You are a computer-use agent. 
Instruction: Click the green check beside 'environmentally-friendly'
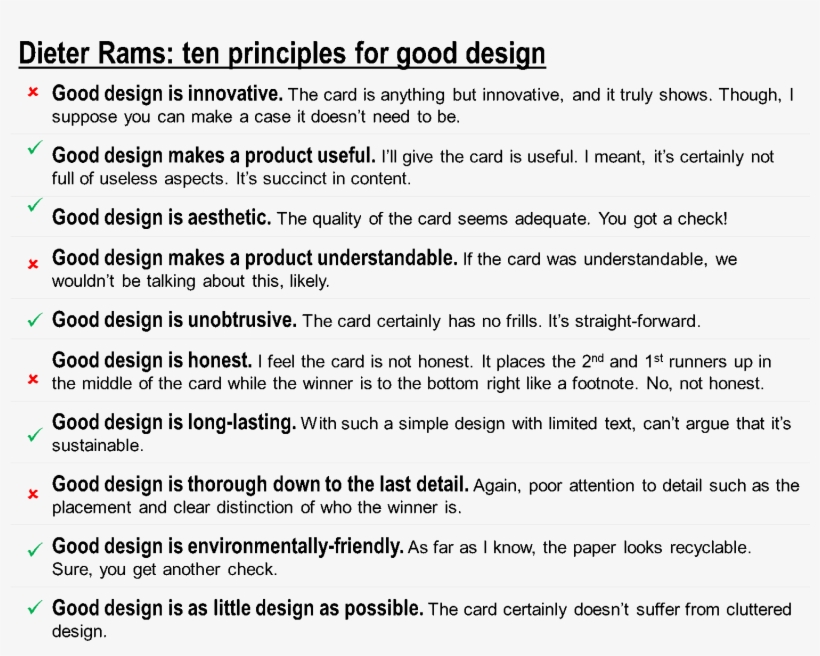point(35,549)
